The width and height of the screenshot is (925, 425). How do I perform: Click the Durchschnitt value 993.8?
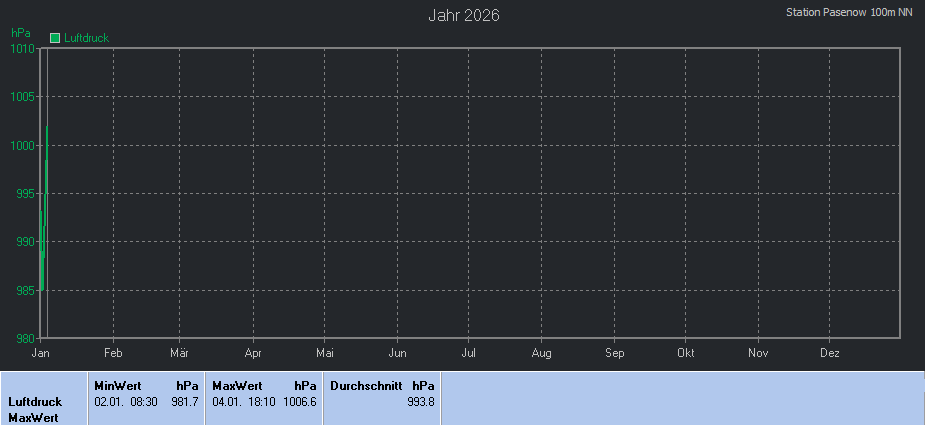tap(421, 401)
